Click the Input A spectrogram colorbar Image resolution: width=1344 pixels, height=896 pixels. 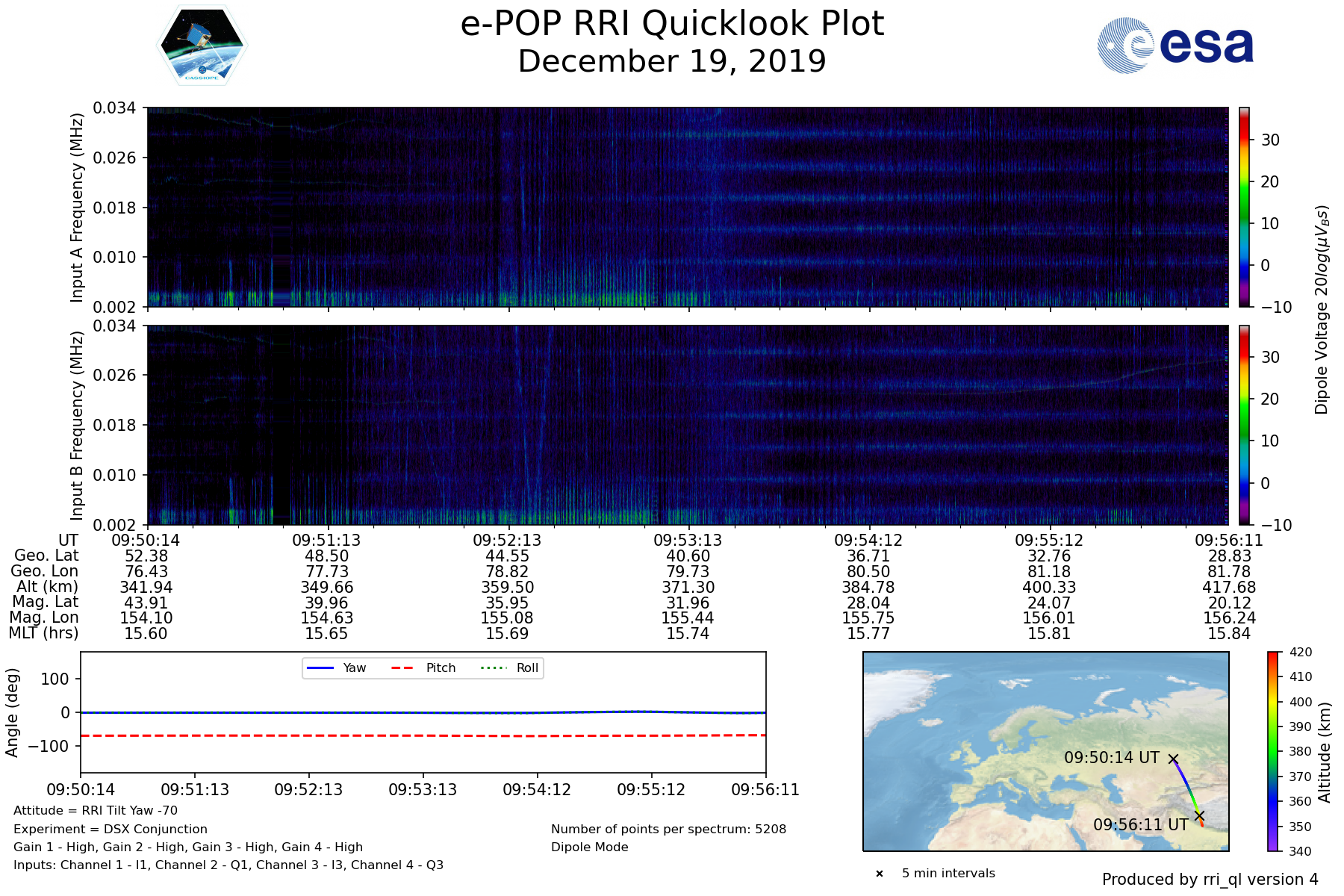[1245, 207]
